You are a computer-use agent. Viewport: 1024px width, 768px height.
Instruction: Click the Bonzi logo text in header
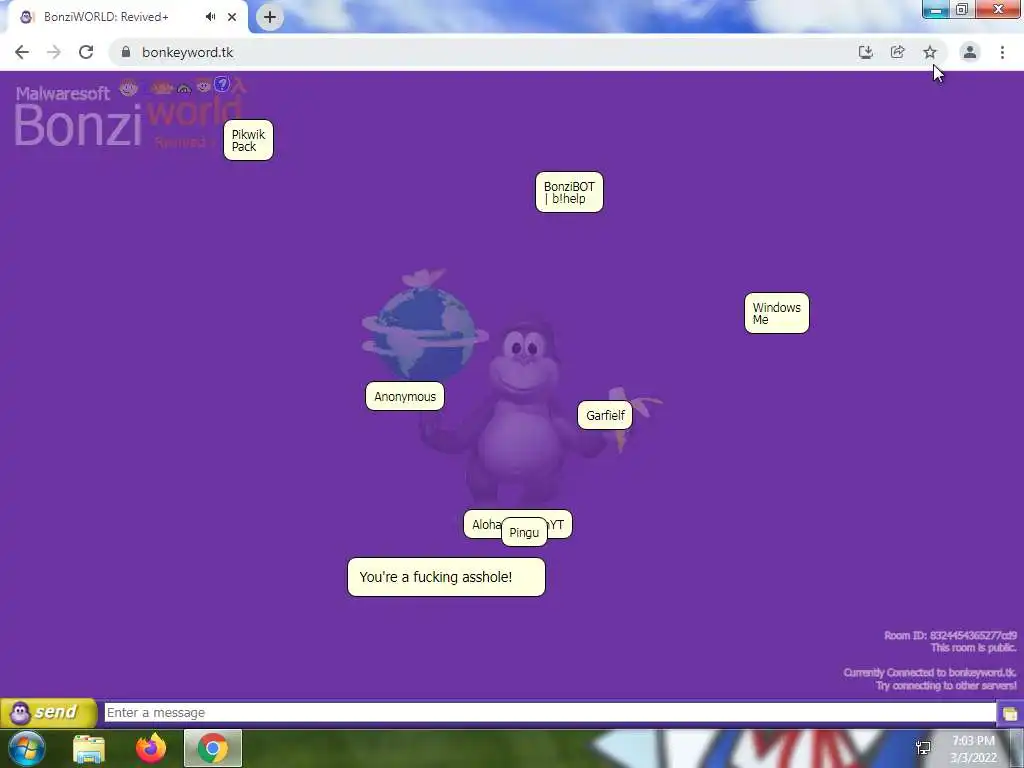click(x=78, y=125)
